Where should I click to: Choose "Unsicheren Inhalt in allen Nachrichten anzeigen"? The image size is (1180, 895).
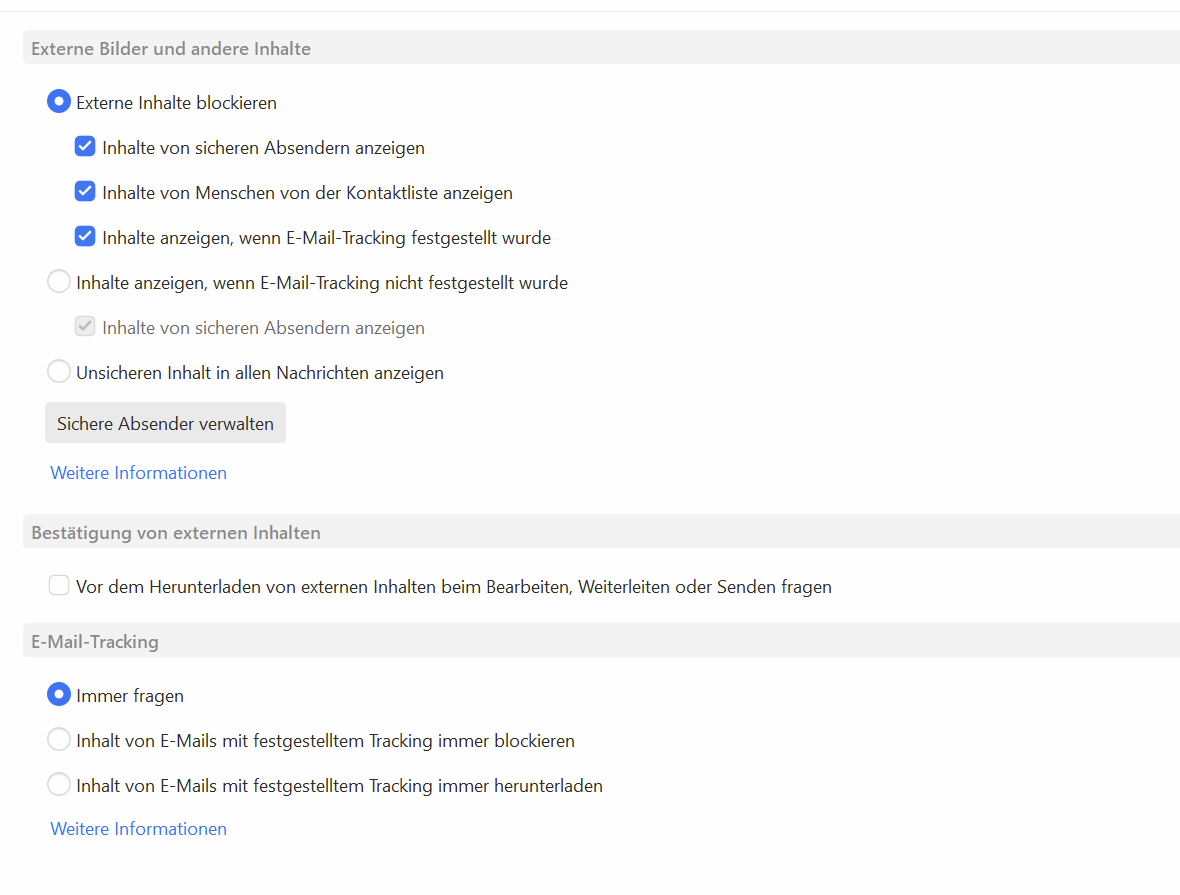(x=59, y=372)
